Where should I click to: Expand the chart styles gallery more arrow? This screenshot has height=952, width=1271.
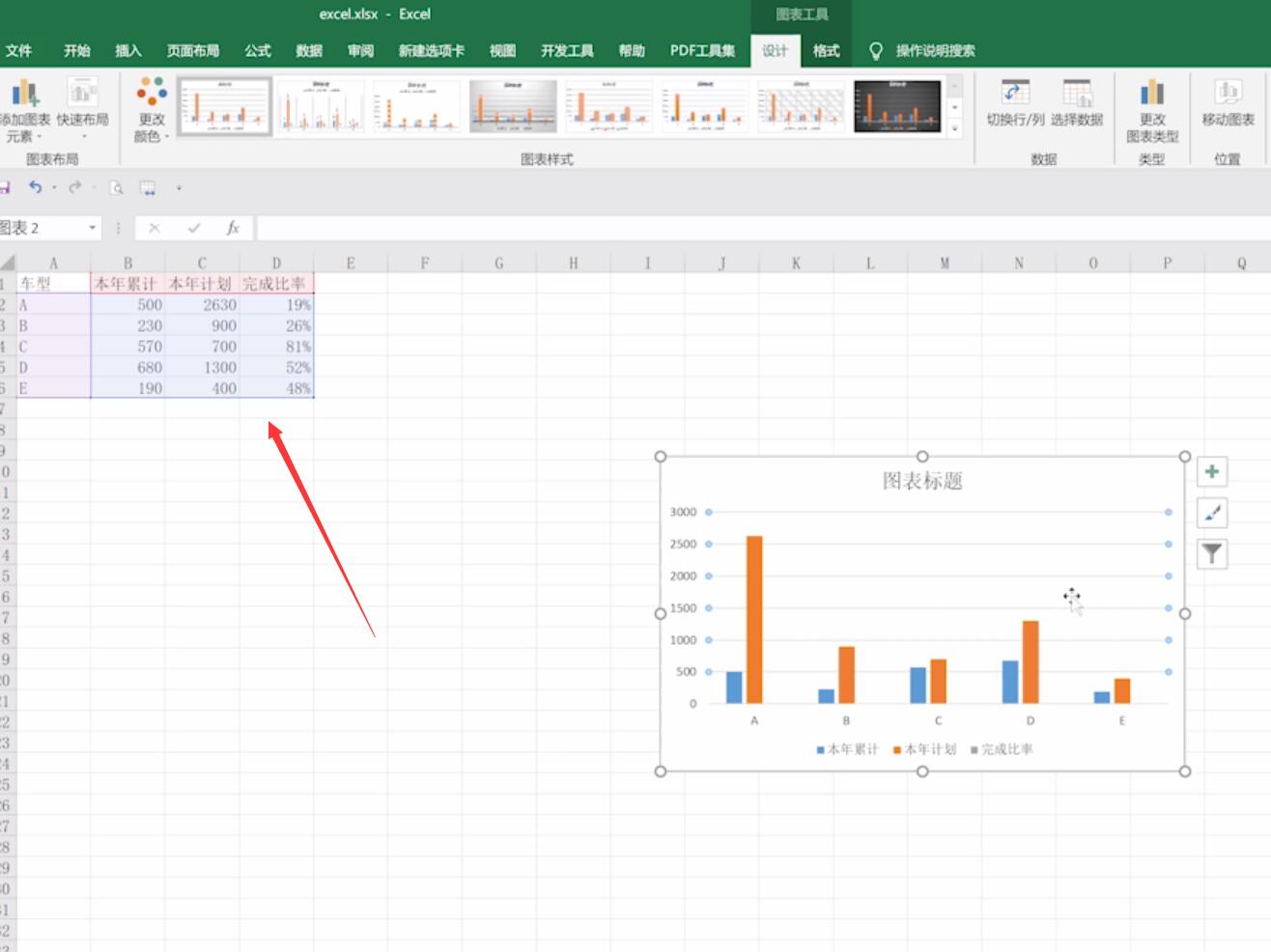[955, 128]
